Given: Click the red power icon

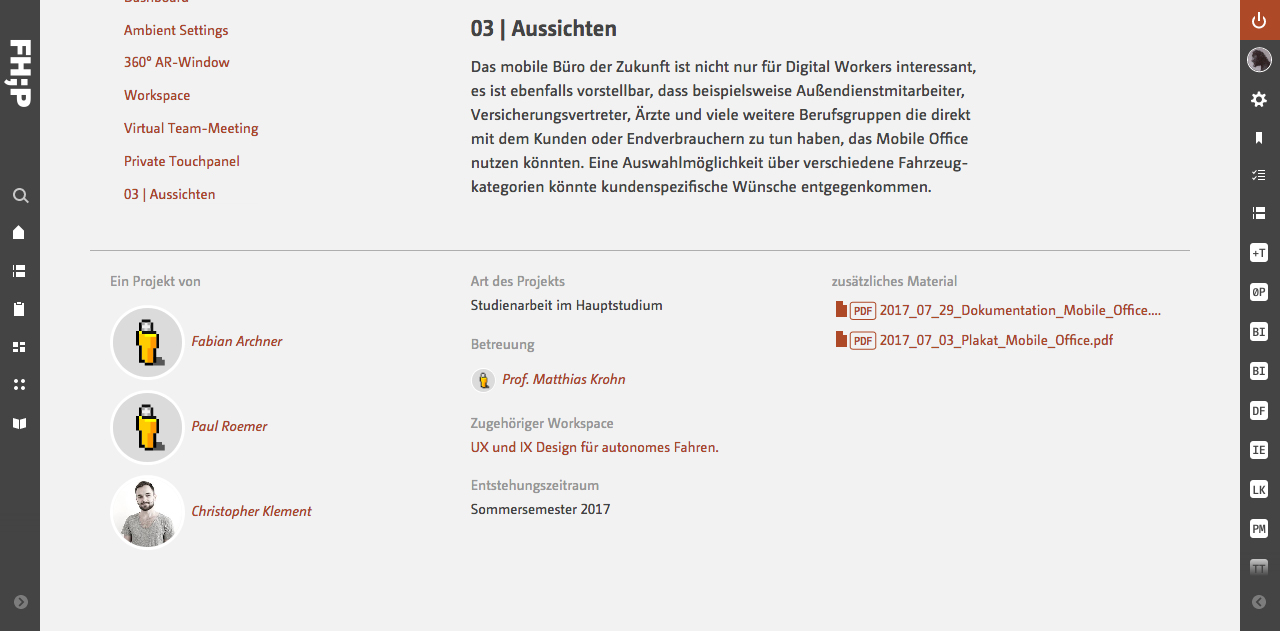Looking at the screenshot, I should click(x=1260, y=20).
